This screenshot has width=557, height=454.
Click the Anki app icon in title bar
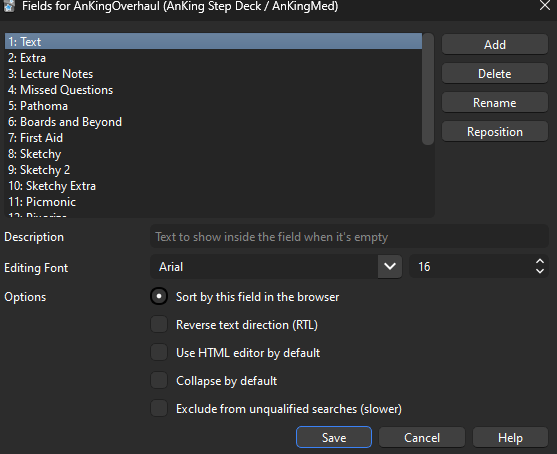(x=9, y=6)
